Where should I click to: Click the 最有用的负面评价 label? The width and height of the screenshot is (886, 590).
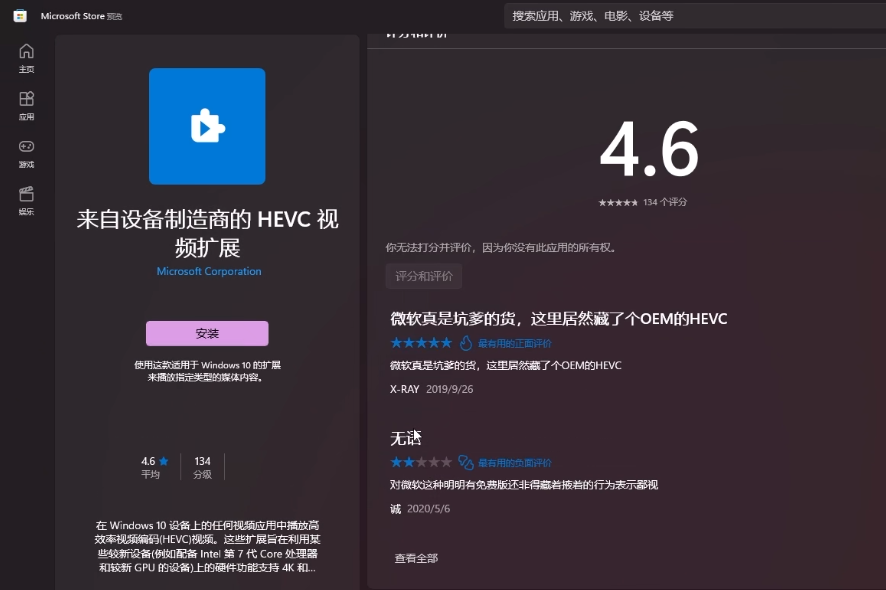[515, 463]
